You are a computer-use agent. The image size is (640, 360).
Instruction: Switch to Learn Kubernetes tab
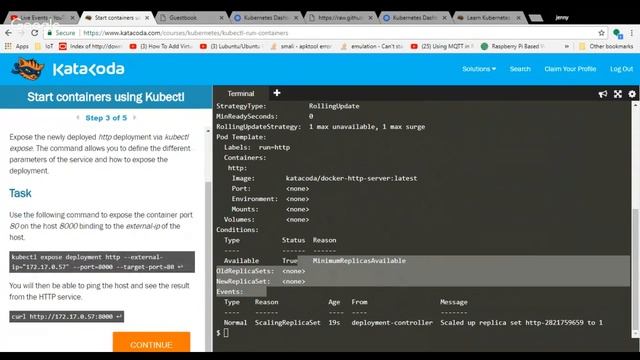point(488,18)
